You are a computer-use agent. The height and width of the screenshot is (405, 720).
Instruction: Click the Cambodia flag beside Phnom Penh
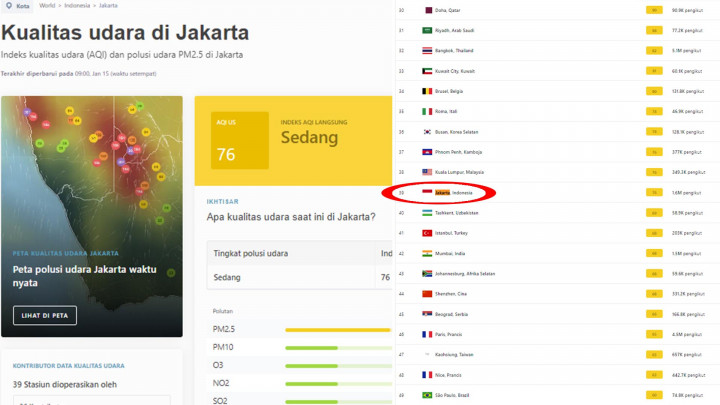[427, 152]
